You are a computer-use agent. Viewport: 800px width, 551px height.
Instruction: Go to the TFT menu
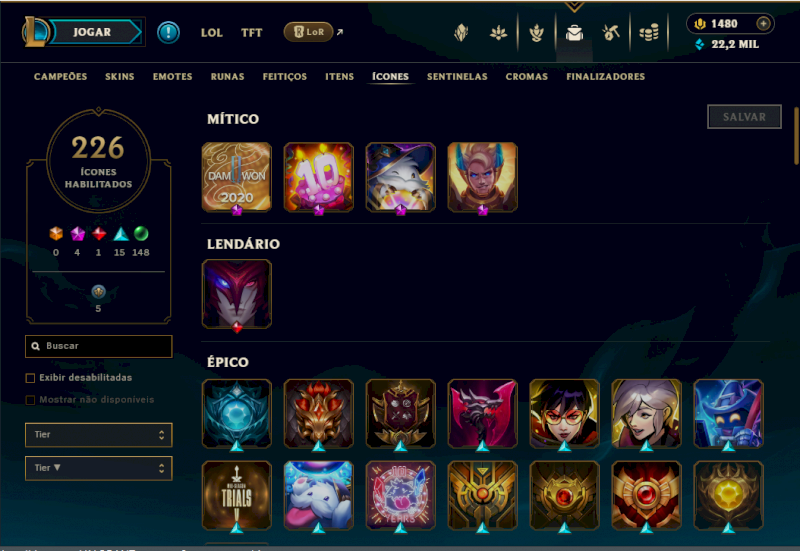point(252,33)
